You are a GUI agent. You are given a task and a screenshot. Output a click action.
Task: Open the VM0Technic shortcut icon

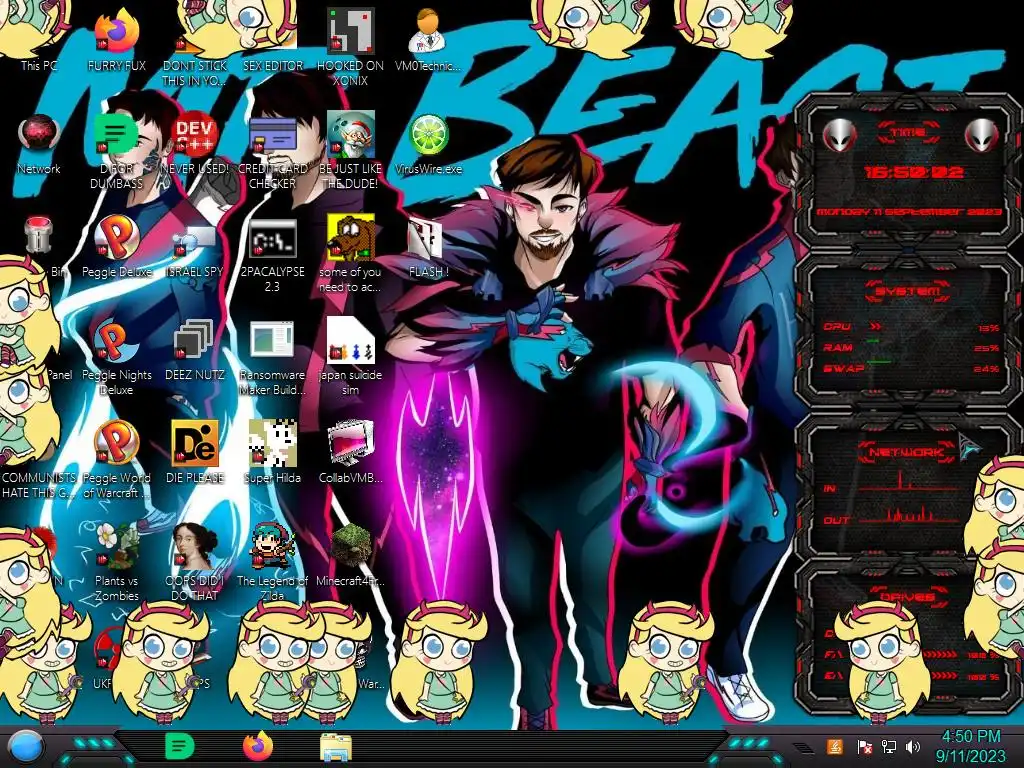point(428,39)
